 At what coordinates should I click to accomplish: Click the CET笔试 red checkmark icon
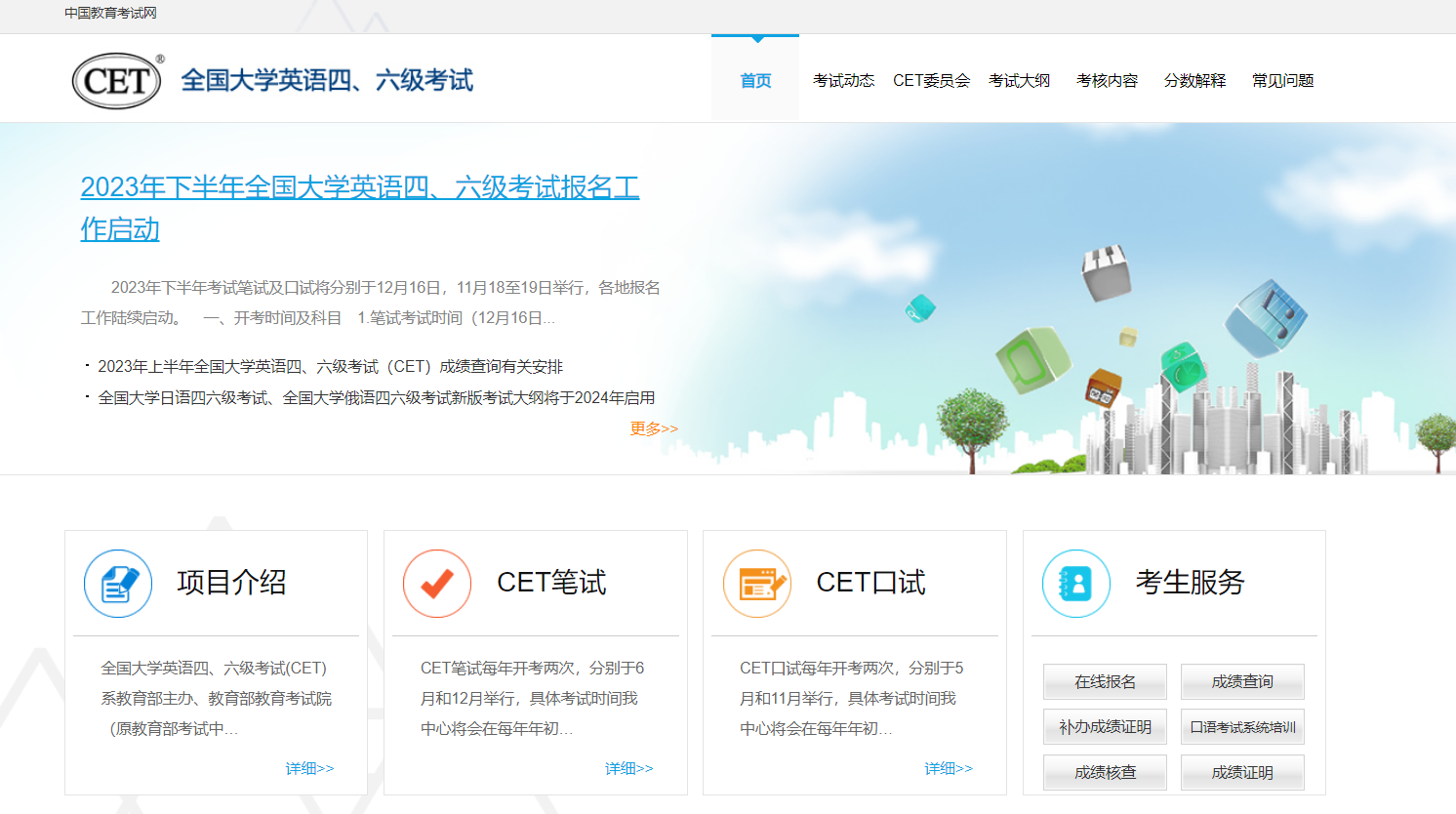click(437, 584)
